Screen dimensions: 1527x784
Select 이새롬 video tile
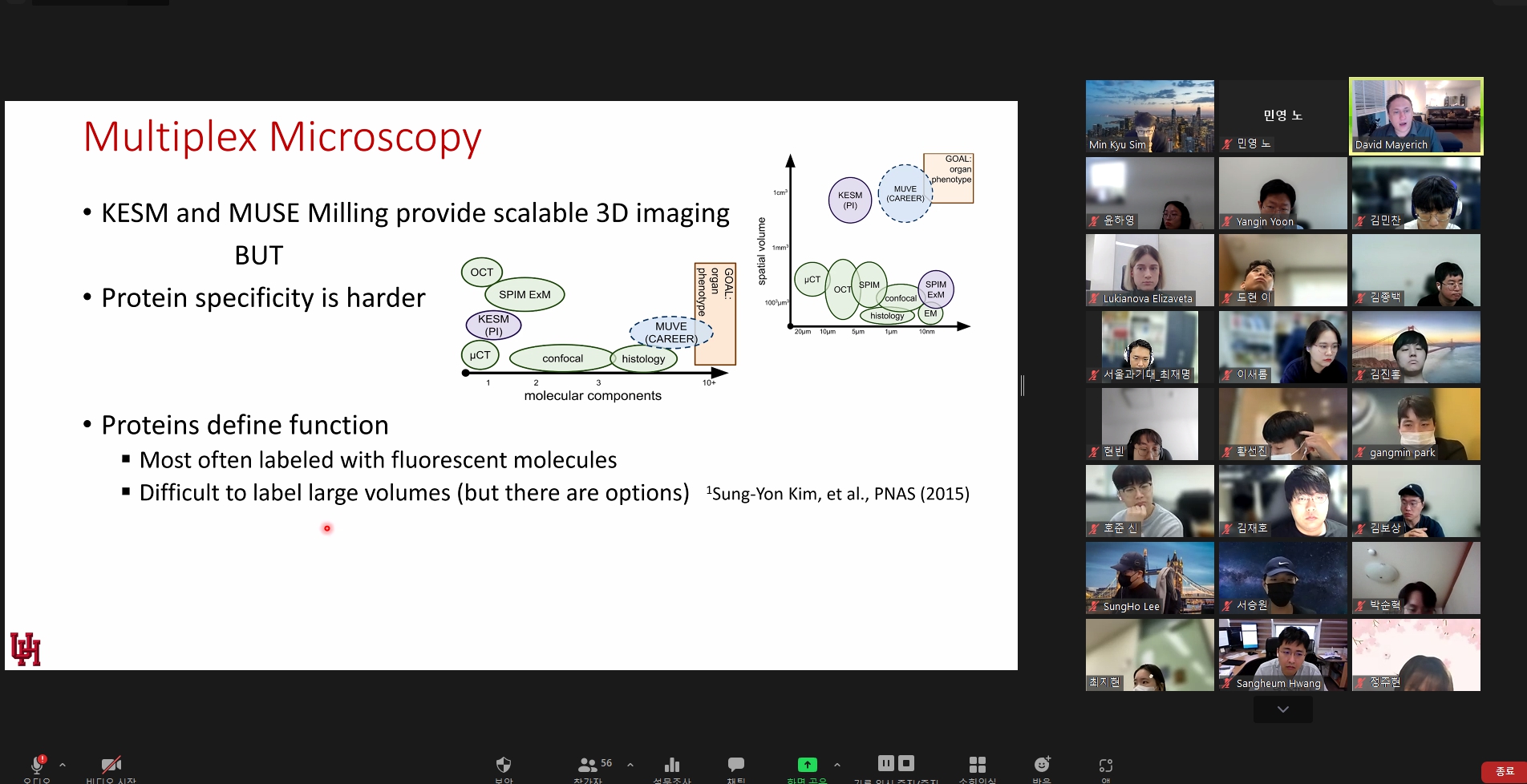click(1283, 347)
